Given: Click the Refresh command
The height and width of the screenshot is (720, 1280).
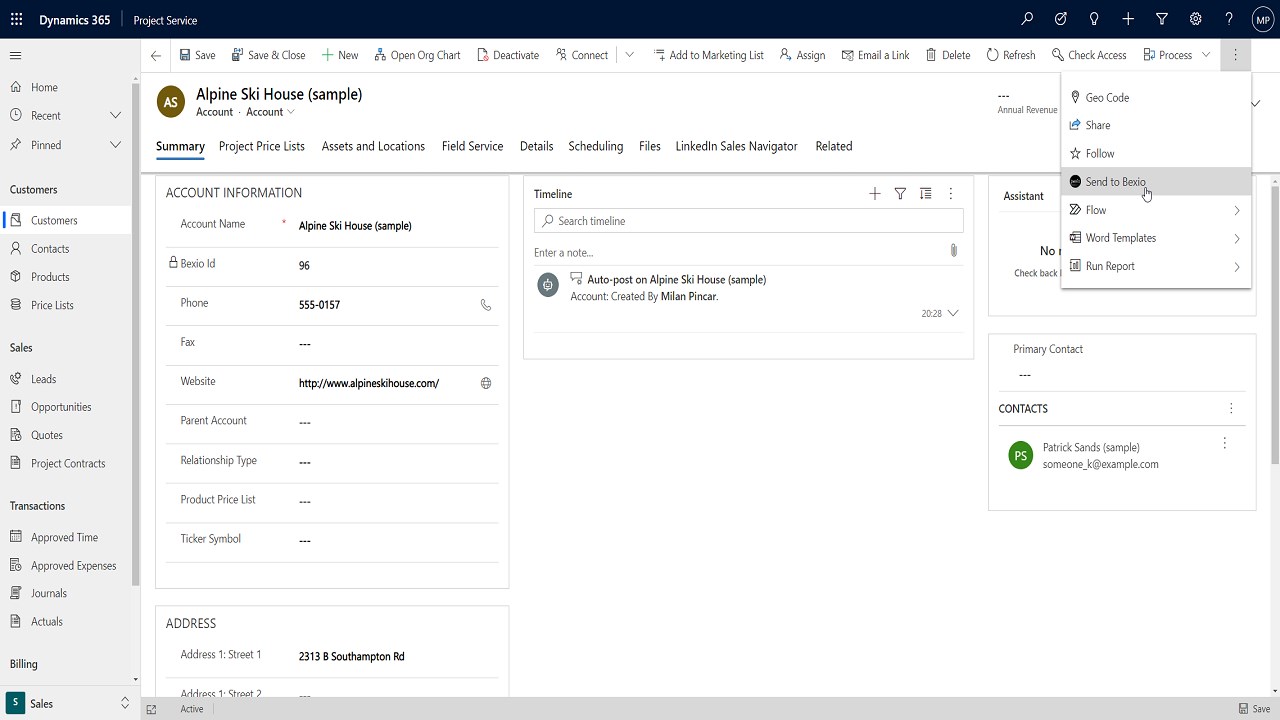Looking at the screenshot, I should [x=1011, y=55].
